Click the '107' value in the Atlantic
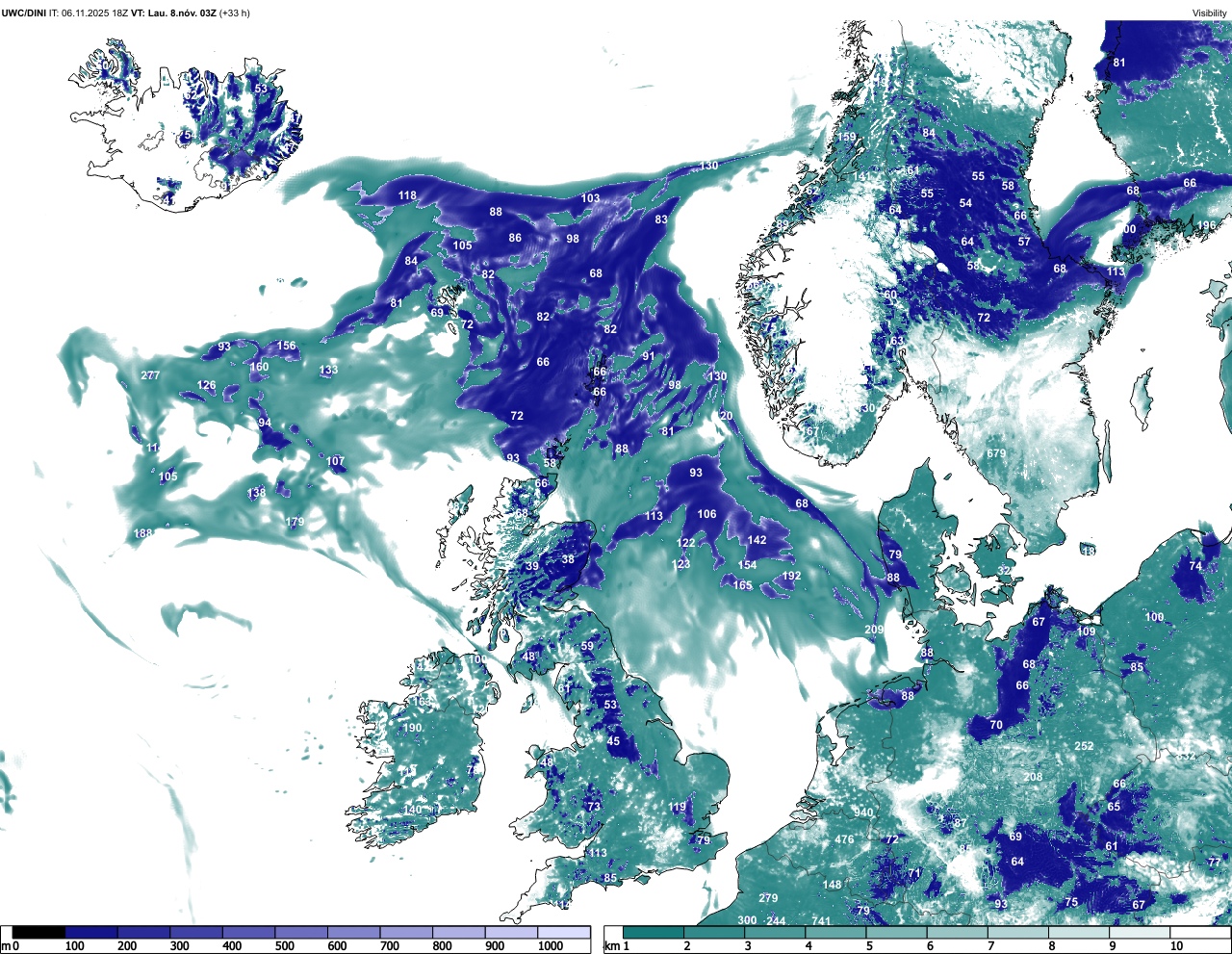This screenshot has width=1232, height=954. click(335, 461)
